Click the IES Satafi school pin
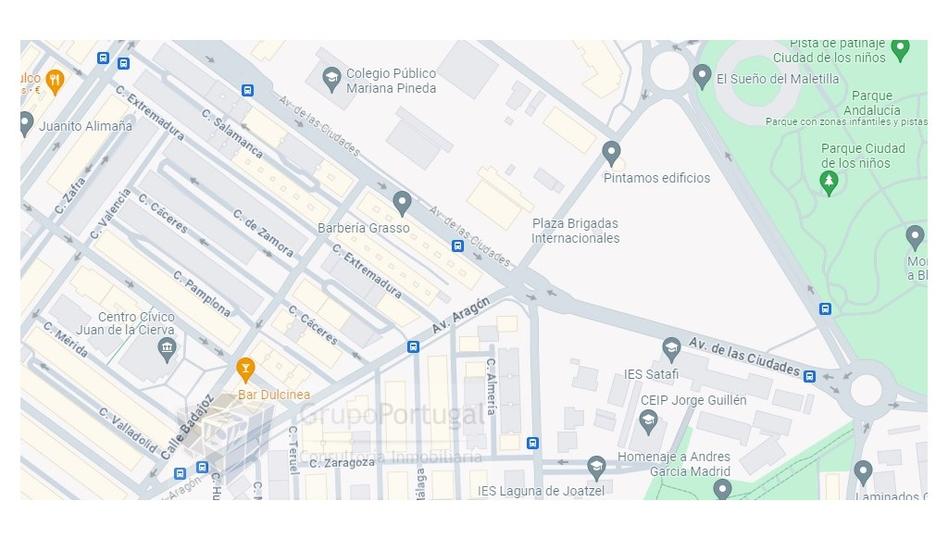The image size is (948, 542). pyautogui.click(x=670, y=350)
